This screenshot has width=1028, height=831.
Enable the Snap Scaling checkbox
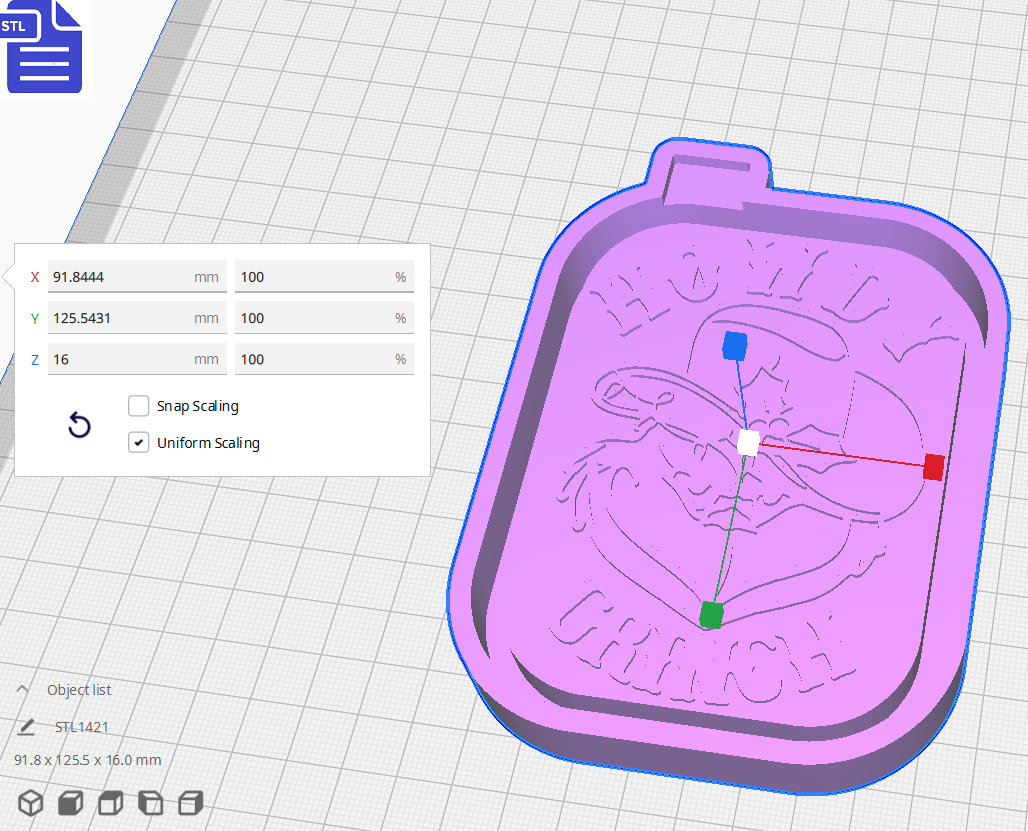138,406
